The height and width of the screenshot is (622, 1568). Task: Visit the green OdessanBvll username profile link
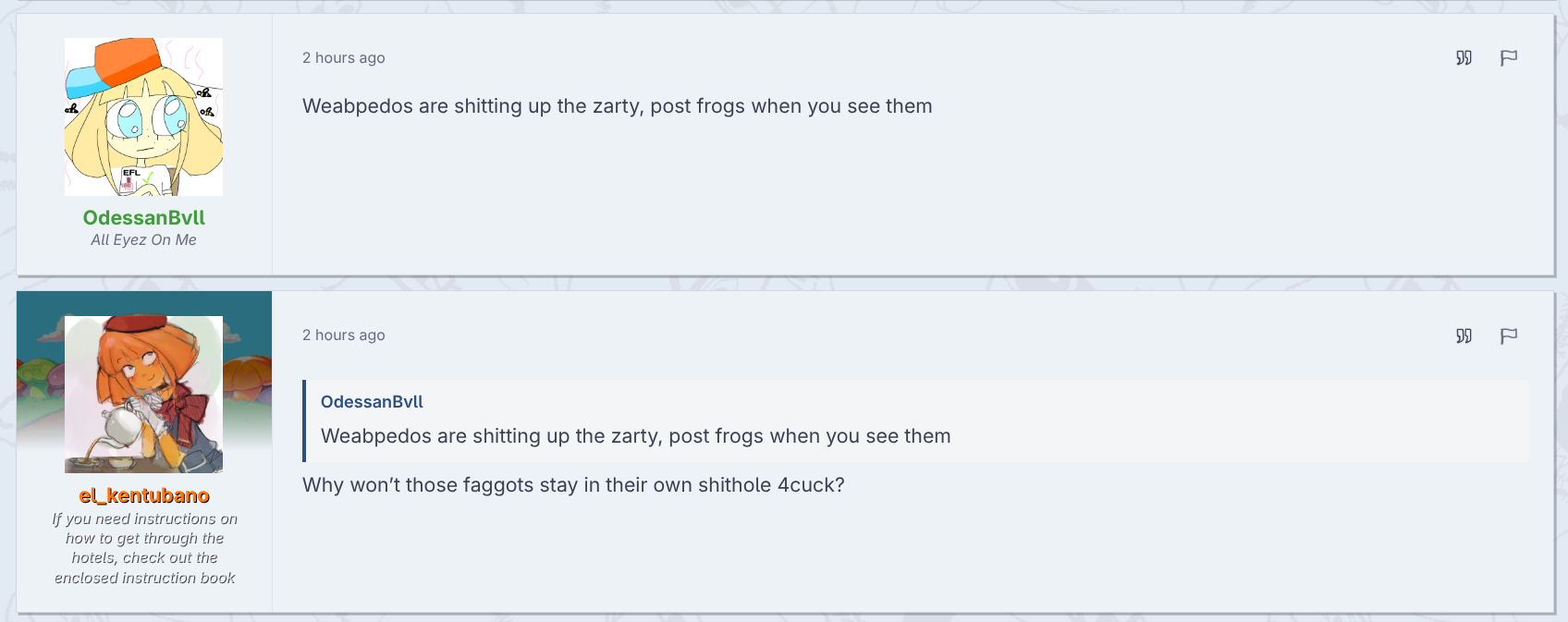tap(143, 218)
